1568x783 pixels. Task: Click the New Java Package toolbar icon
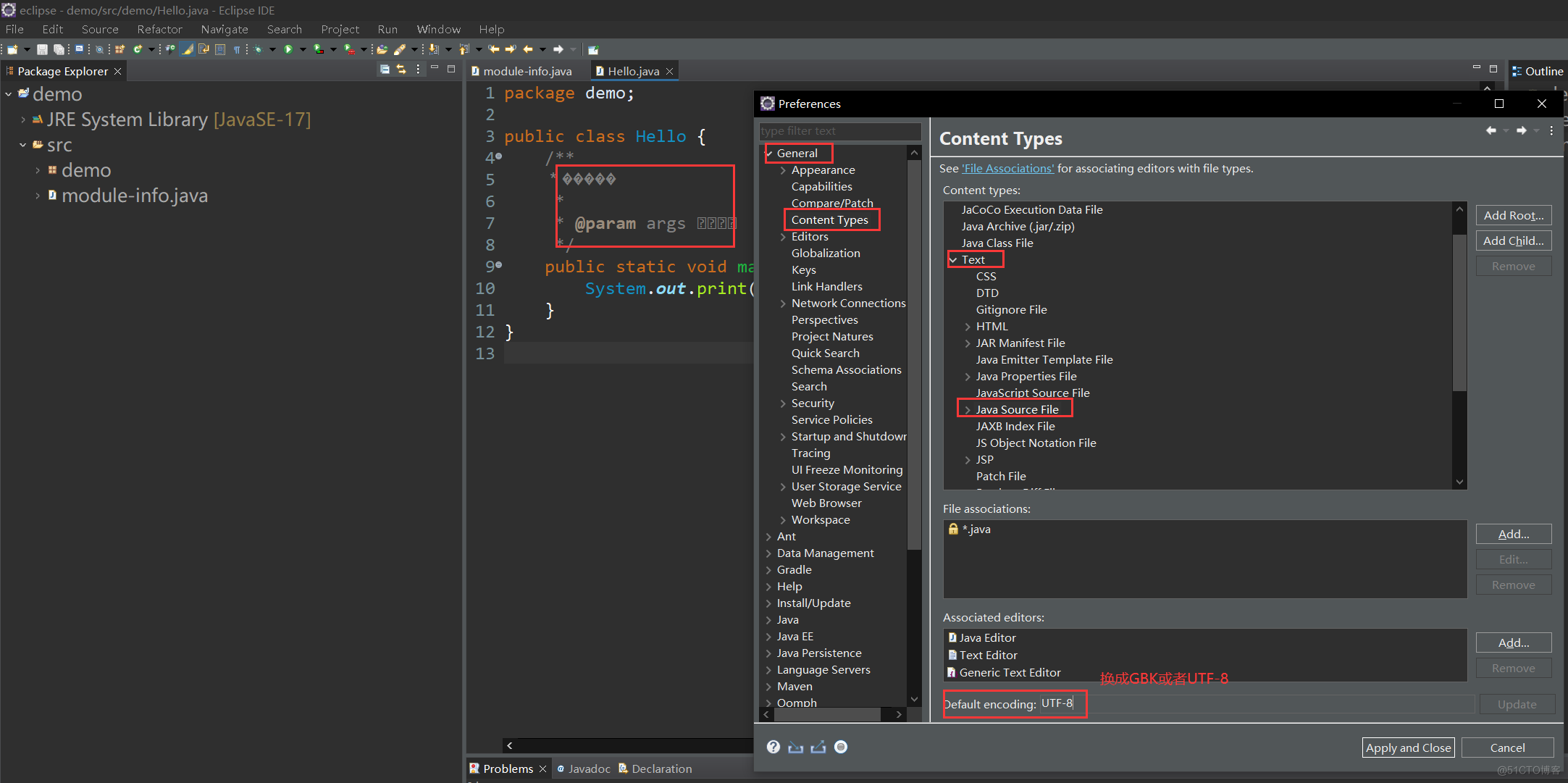click(x=120, y=49)
